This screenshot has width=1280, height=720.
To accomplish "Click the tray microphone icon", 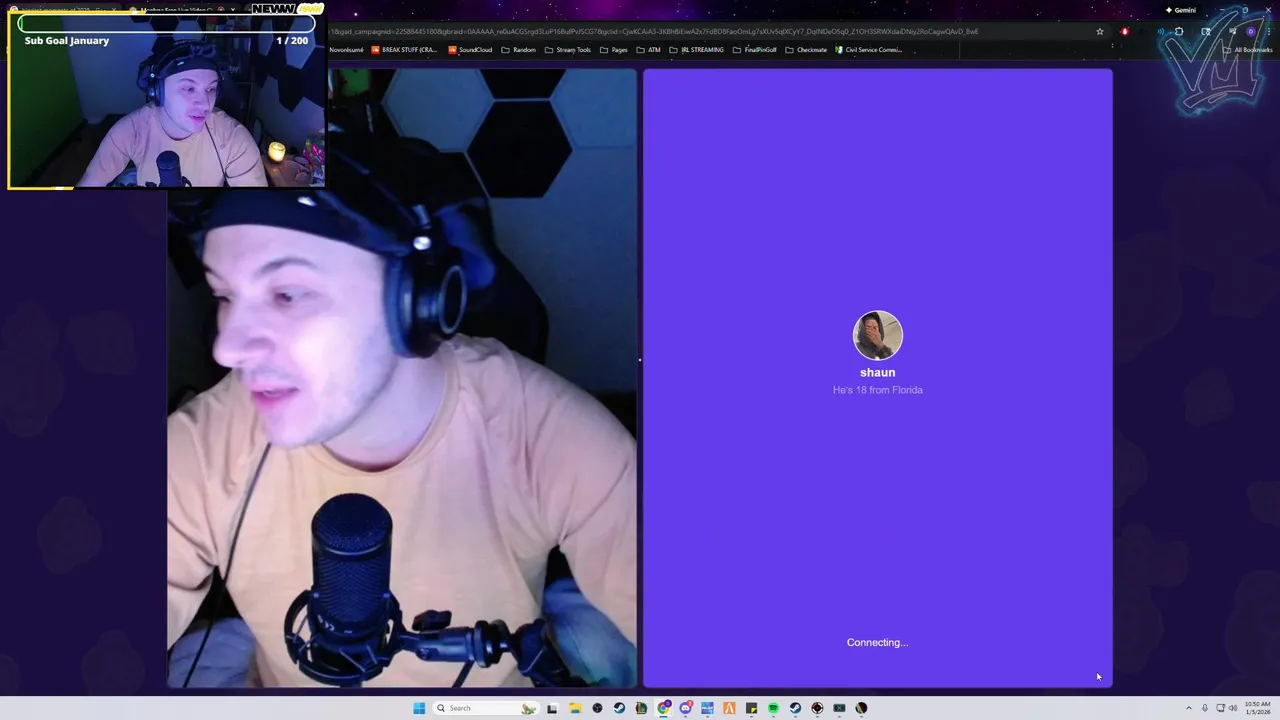I will click(1205, 708).
